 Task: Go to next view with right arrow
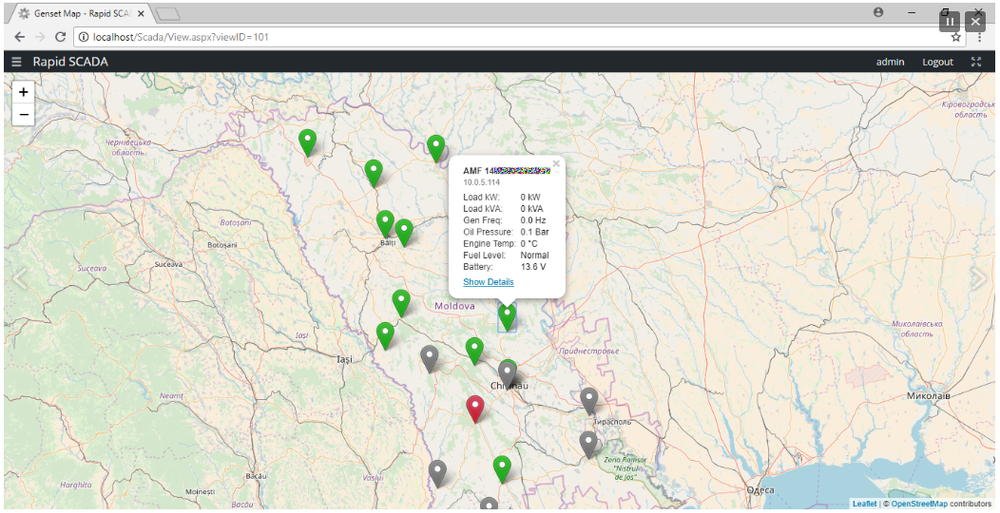point(979,278)
